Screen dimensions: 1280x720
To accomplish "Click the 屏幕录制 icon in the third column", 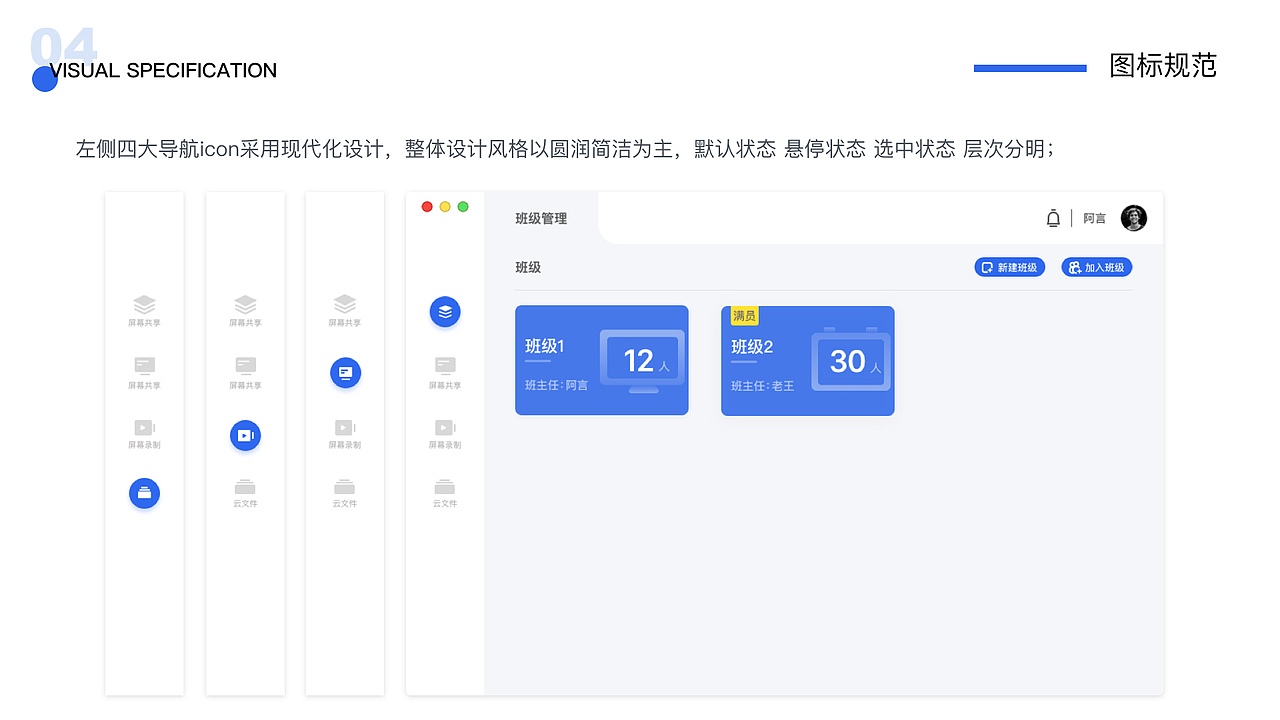I will [x=344, y=428].
